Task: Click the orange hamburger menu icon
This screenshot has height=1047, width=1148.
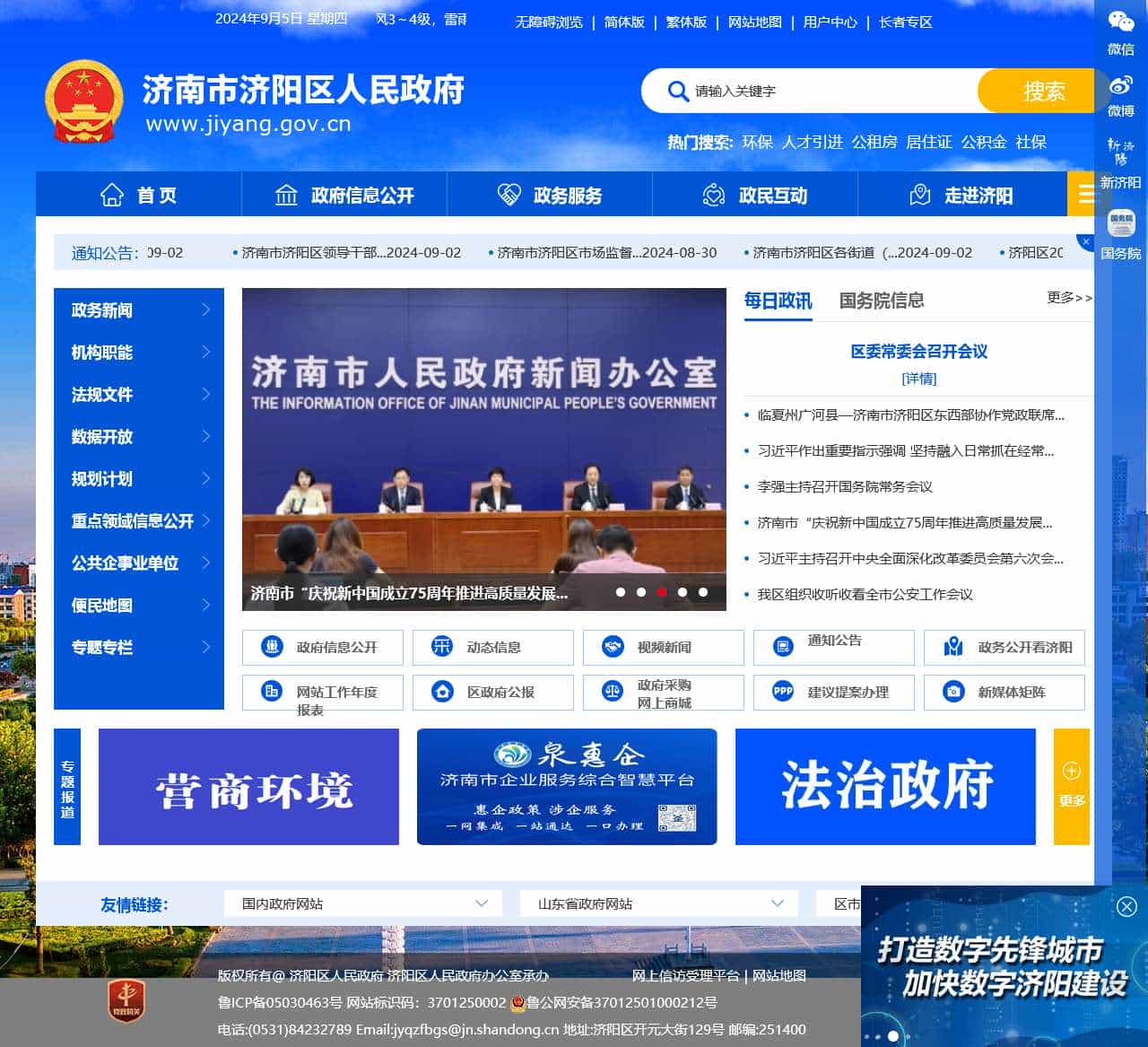Action: 1086,194
